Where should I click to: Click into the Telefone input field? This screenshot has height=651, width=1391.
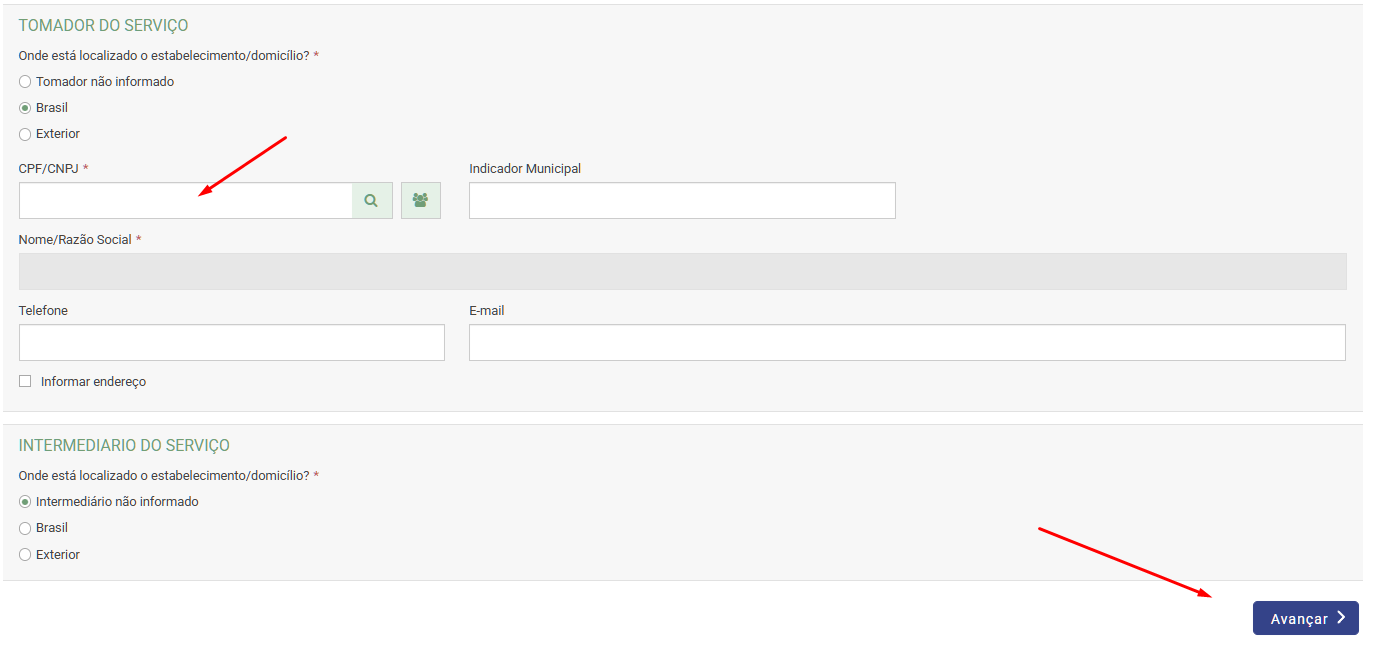(231, 342)
